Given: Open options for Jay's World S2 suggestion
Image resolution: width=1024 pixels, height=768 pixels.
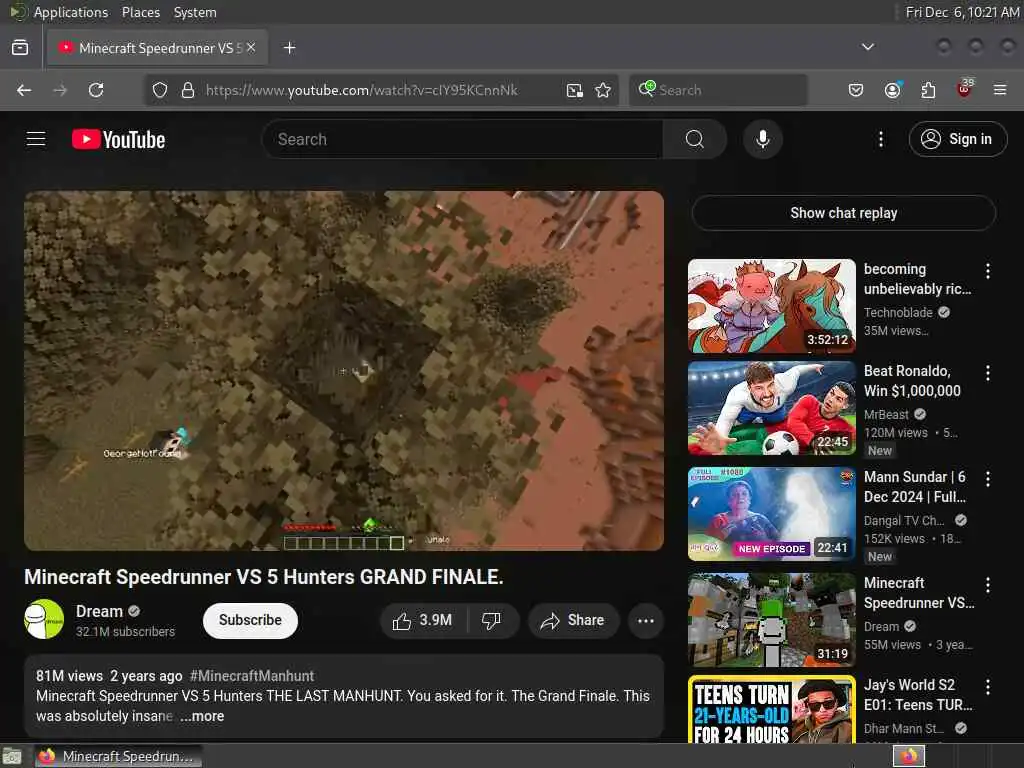Looking at the screenshot, I should pyautogui.click(x=987, y=687).
